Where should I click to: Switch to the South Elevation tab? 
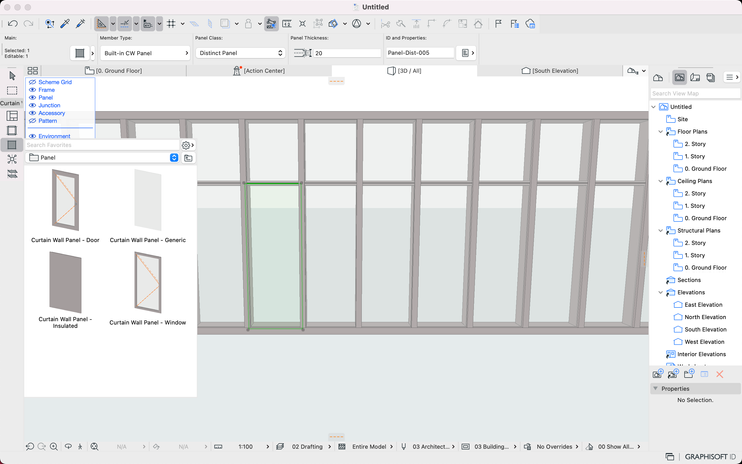coord(550,71)
